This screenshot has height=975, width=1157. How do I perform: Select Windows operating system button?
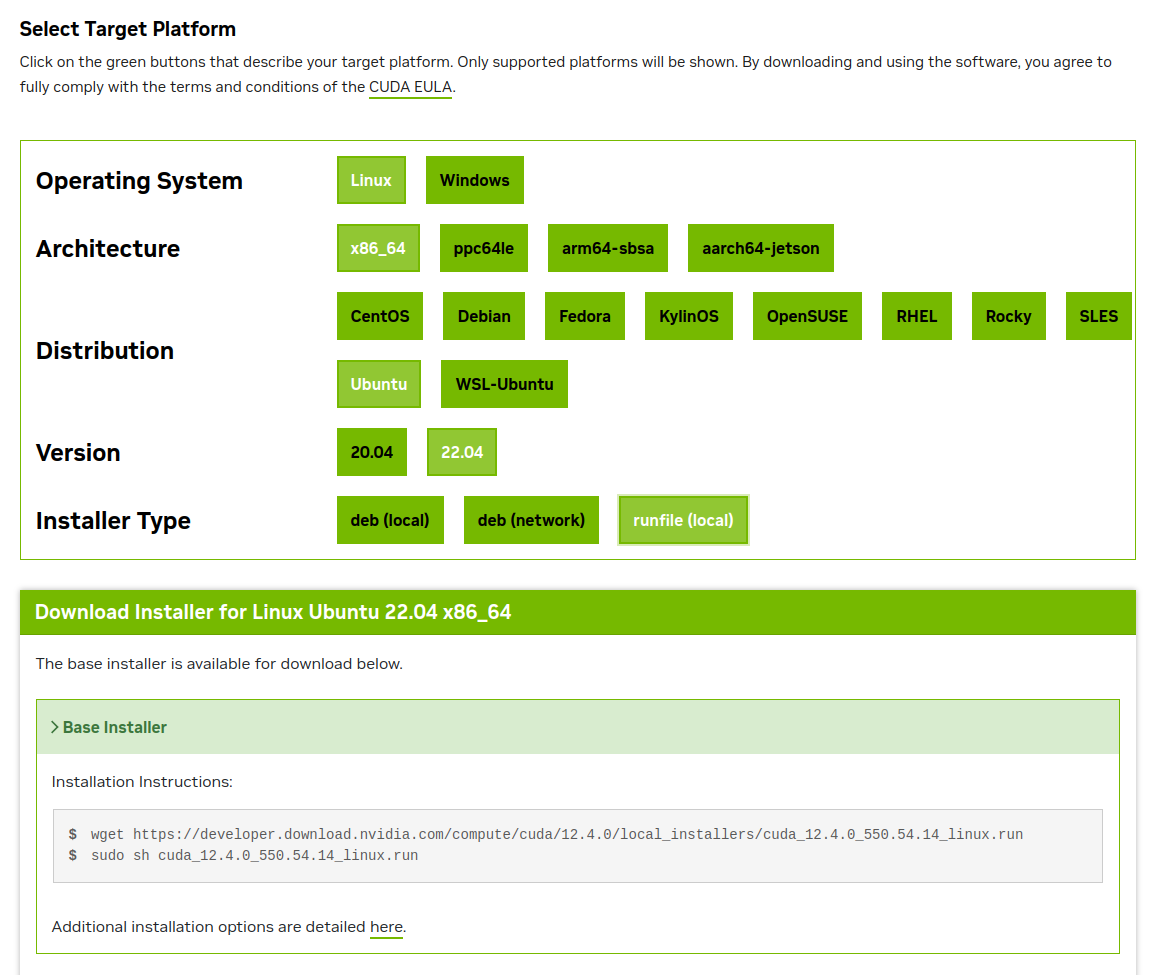tap(474, 180)
